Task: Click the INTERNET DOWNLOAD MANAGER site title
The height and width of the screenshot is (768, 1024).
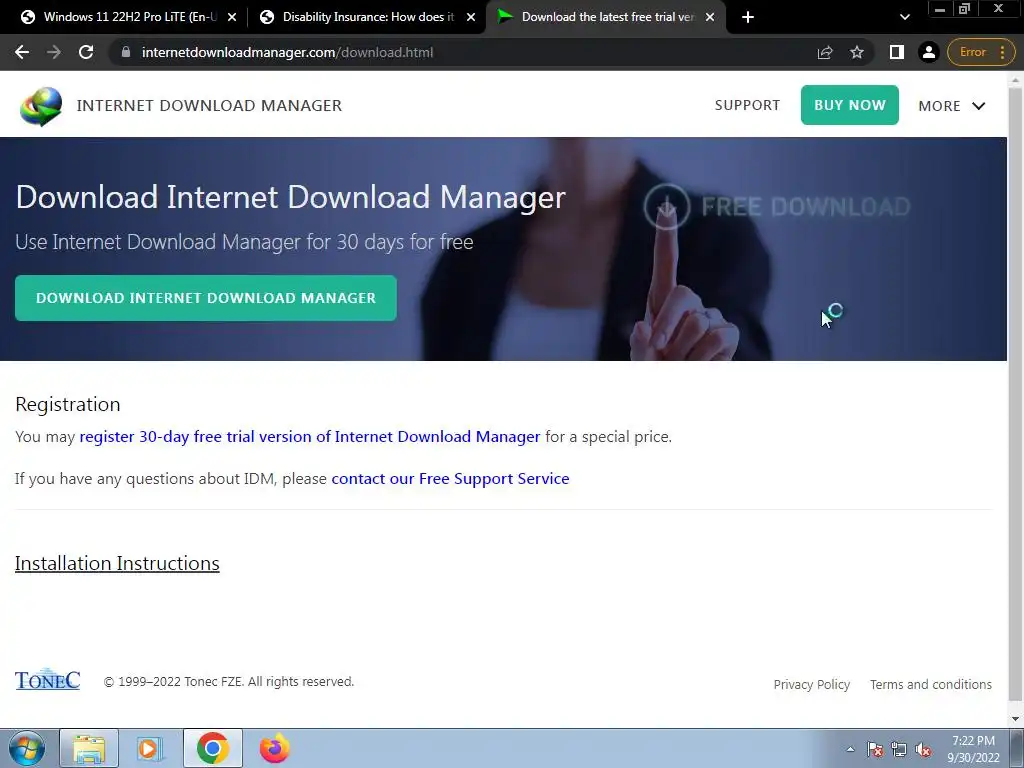Action: click(x=209, y=106)
